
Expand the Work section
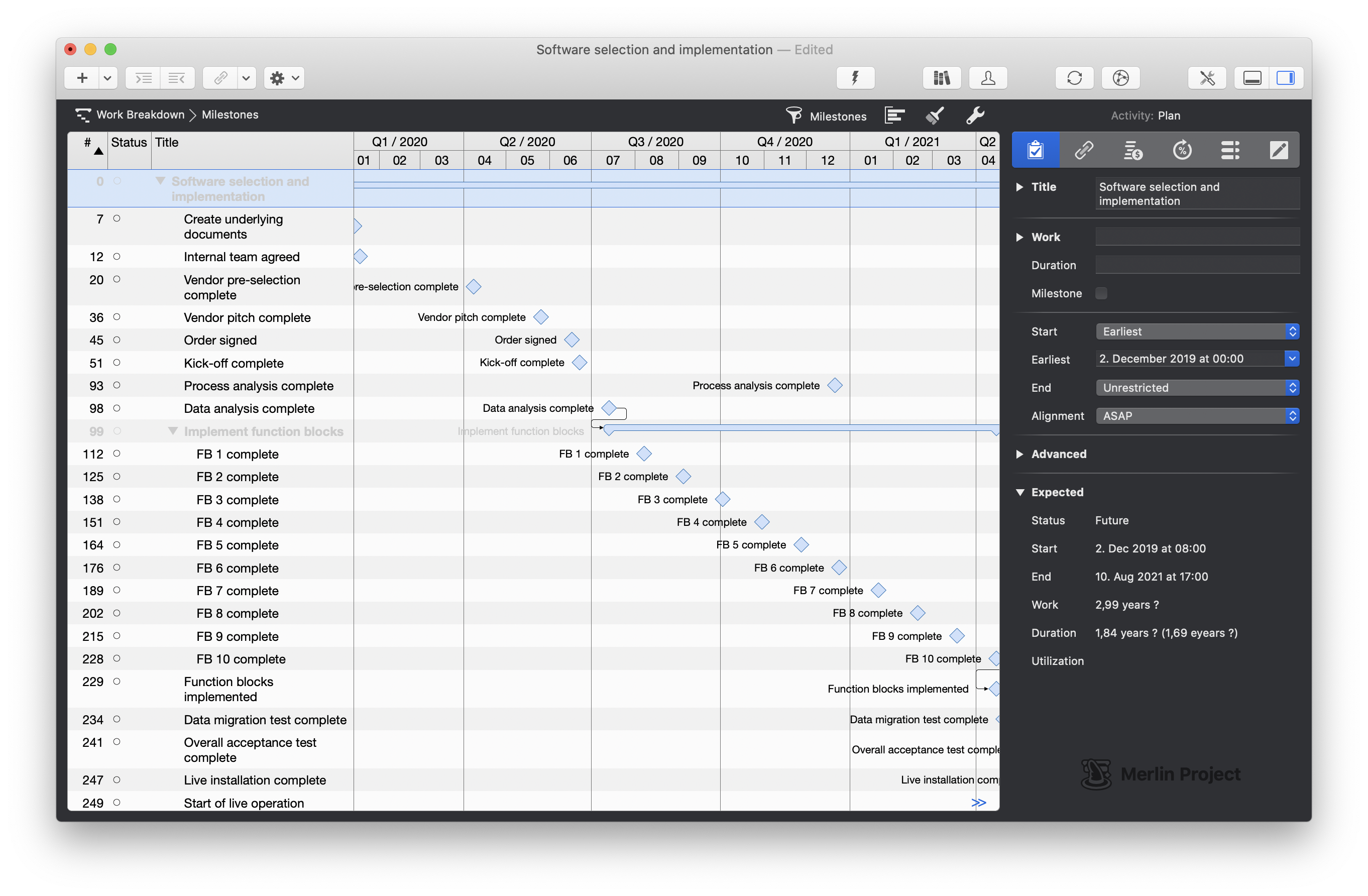pyautogui.click(x=1019, y=238)
